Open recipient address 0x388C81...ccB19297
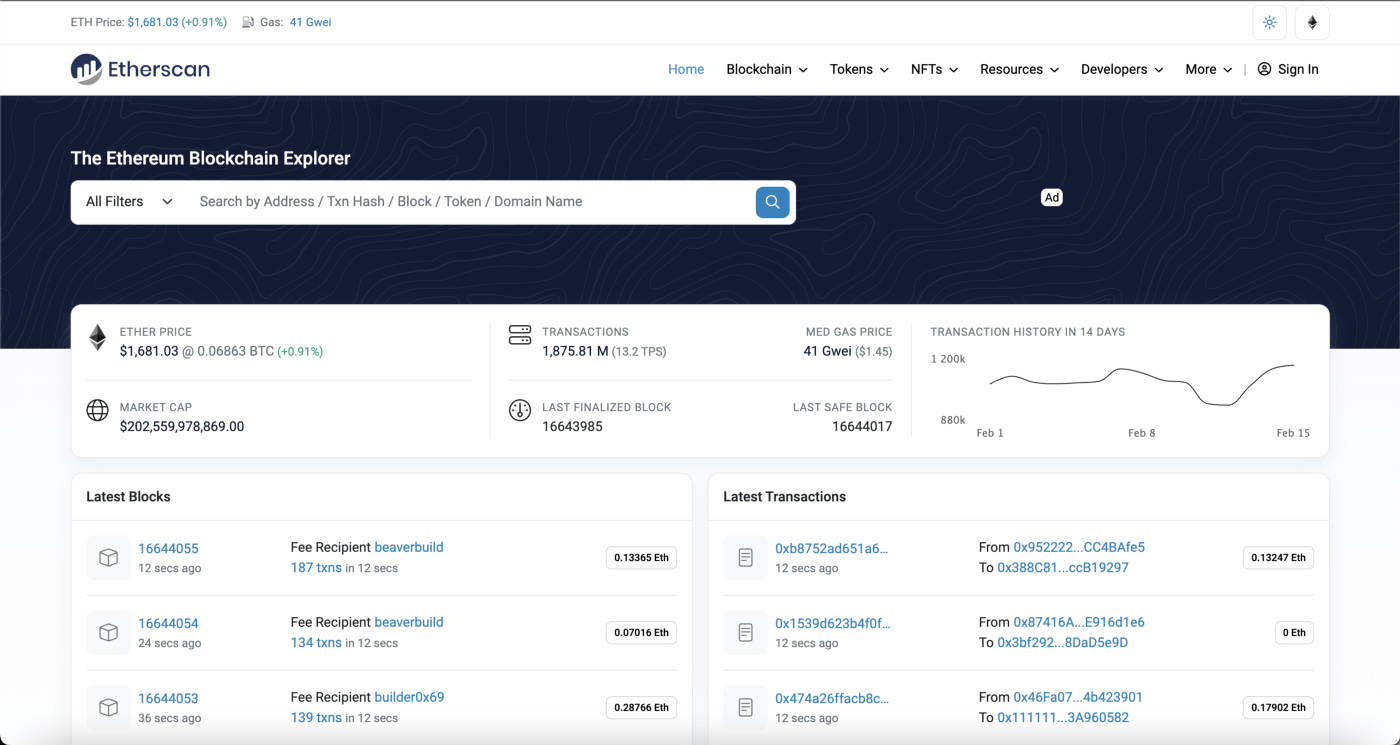This screenshot has width=1400, height=745. [1063, 567]
